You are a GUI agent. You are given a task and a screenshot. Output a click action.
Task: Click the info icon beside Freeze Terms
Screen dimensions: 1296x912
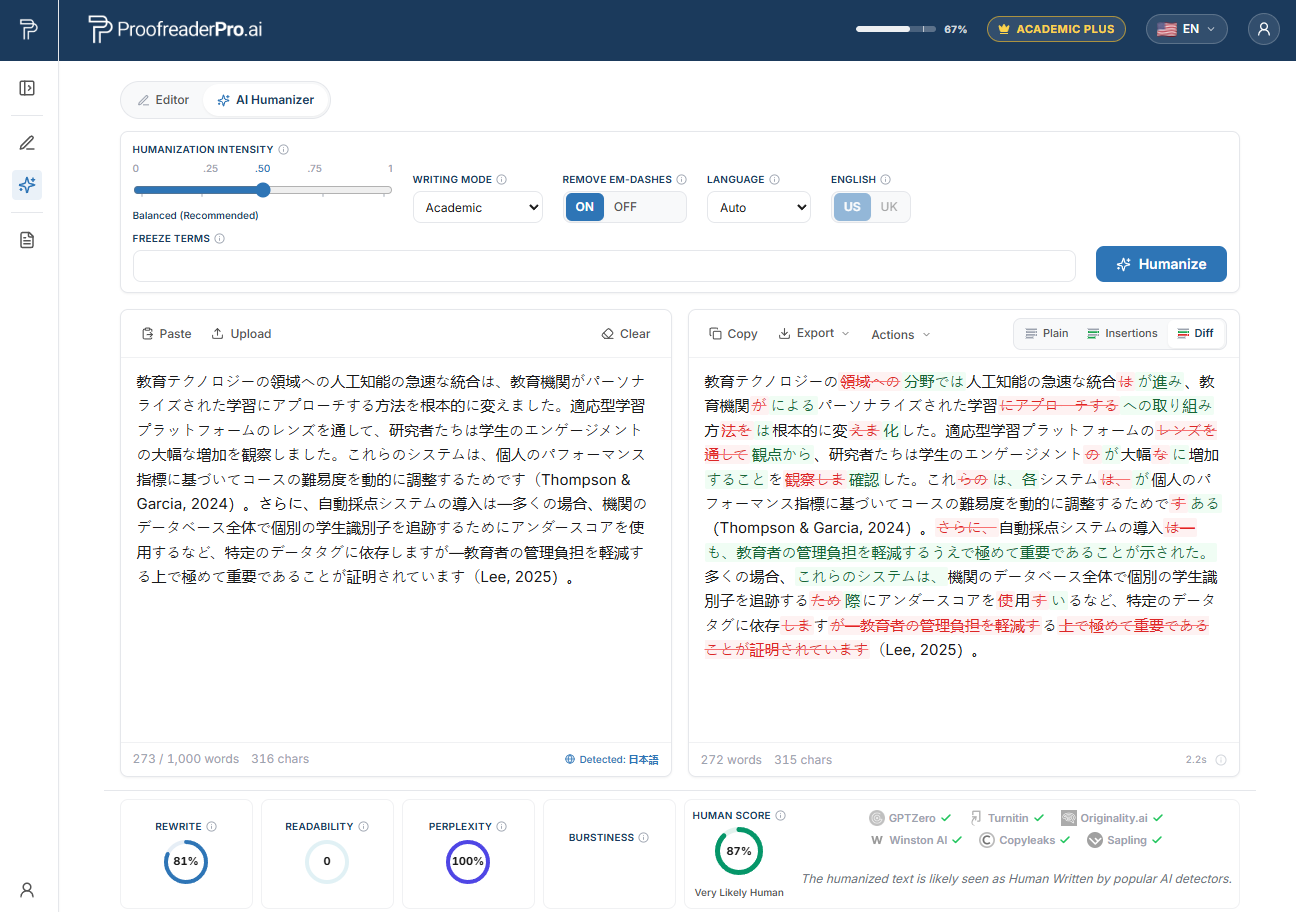(x=220, y=239)
